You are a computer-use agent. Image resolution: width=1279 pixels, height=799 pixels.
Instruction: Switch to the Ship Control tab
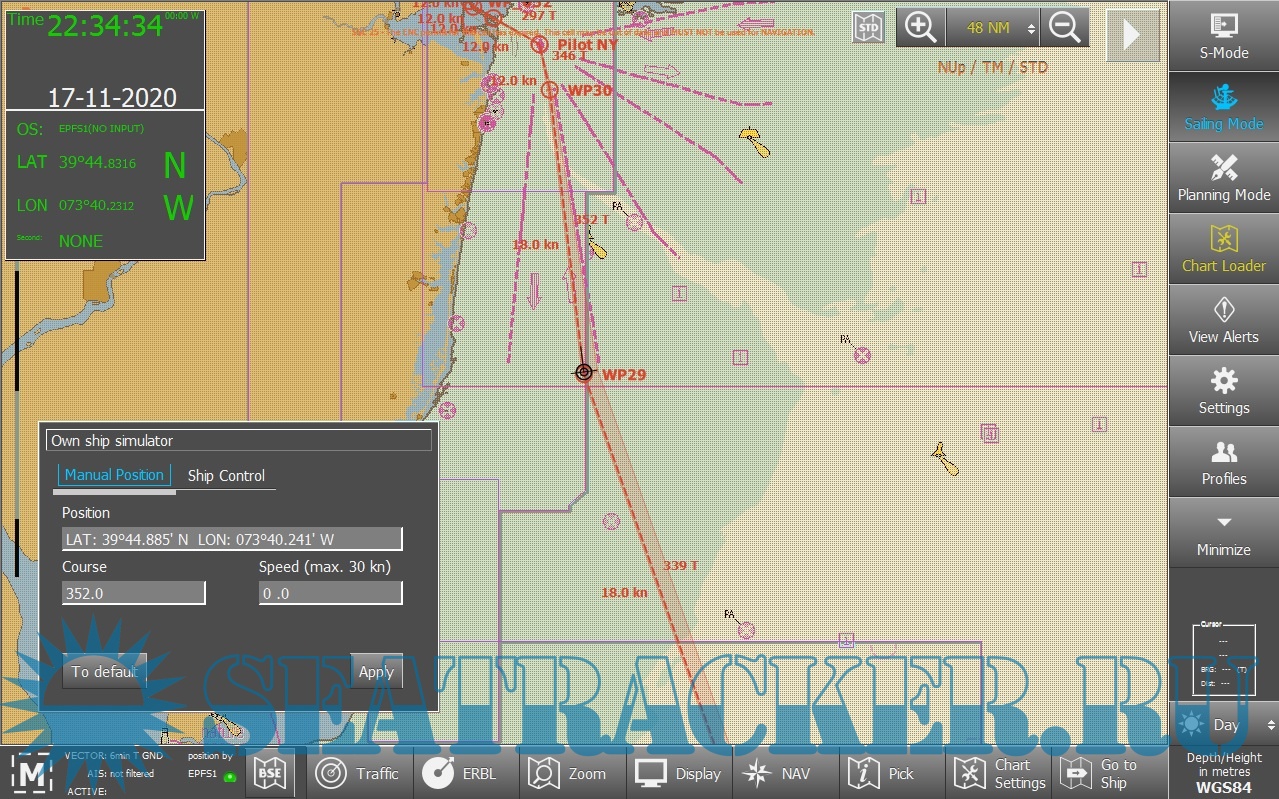pyautogui.click(x=226, y=476)
